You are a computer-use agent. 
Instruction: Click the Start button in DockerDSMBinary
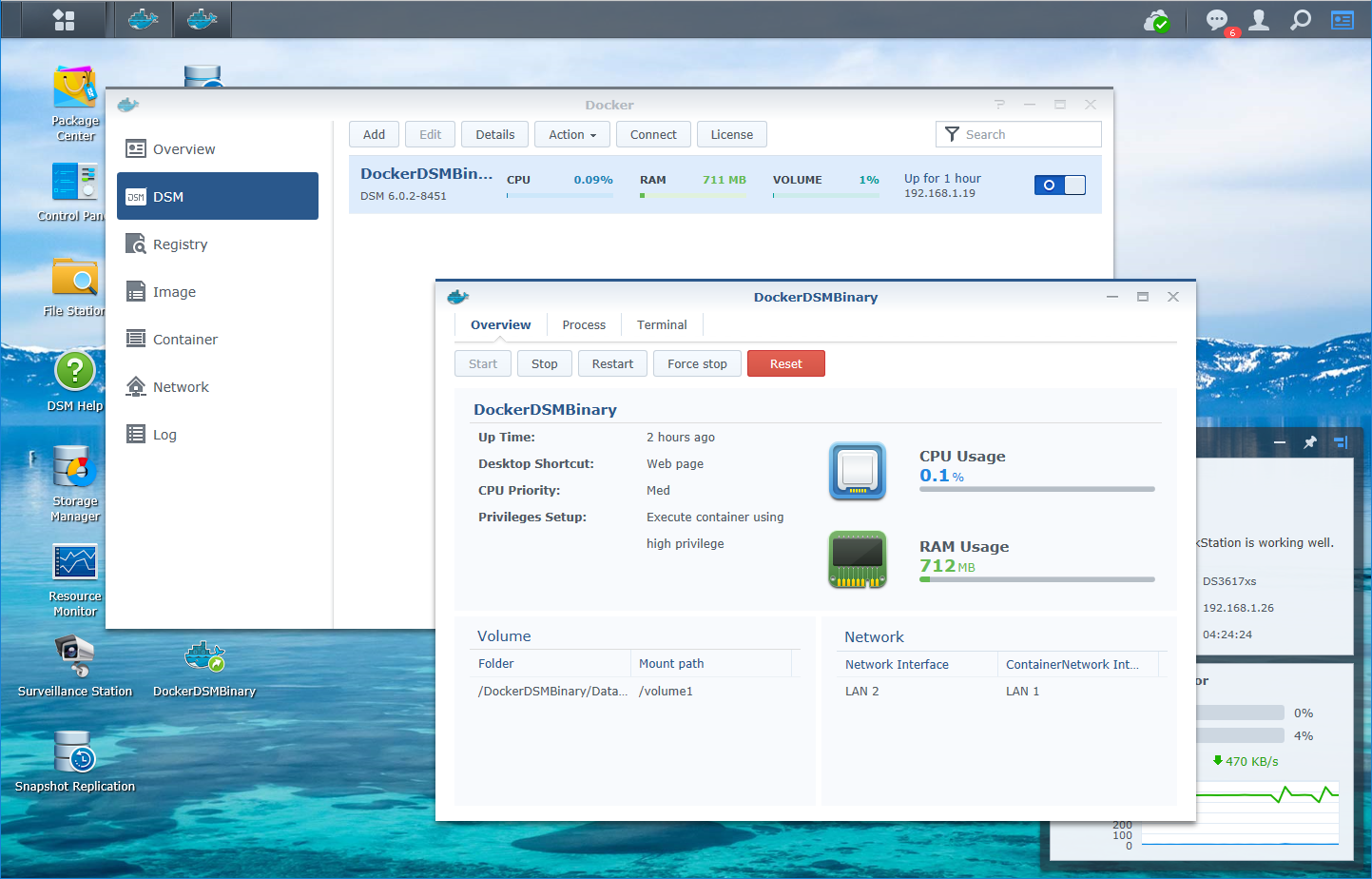tap(483, 363)
